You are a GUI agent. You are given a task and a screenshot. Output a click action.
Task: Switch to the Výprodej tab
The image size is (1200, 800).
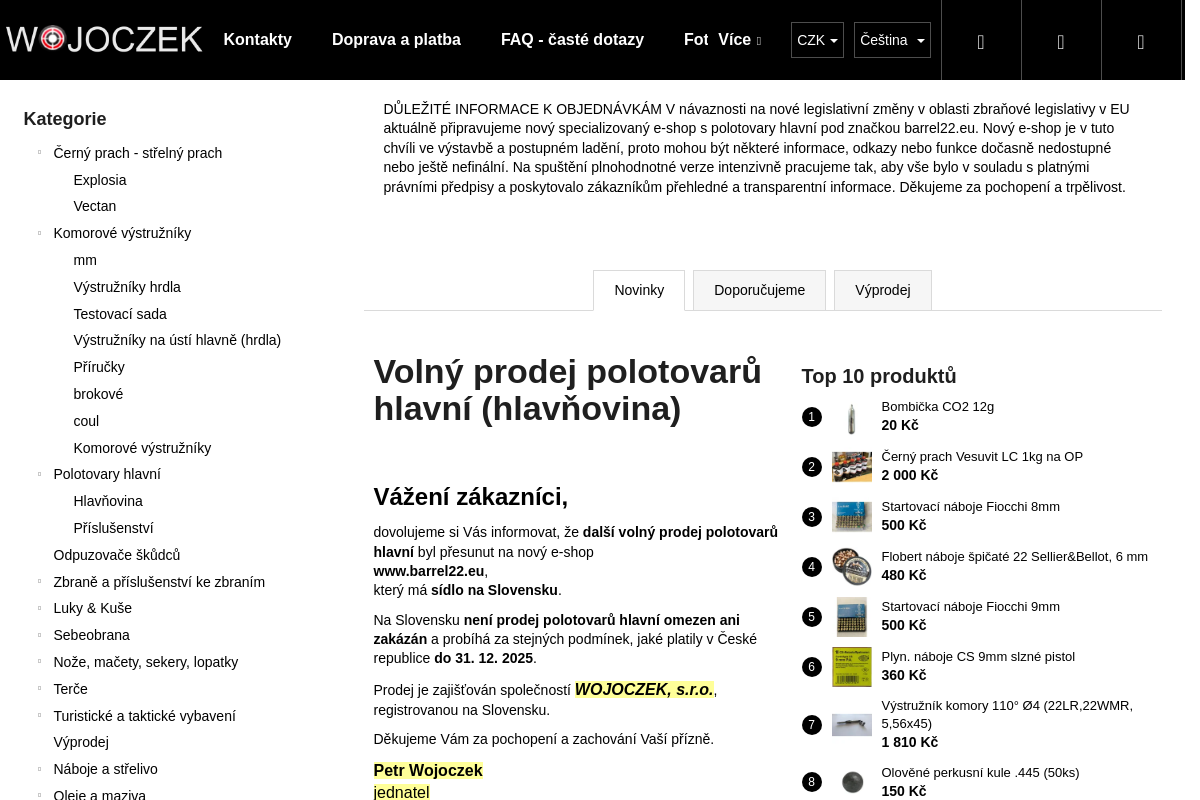click(882, 290)
